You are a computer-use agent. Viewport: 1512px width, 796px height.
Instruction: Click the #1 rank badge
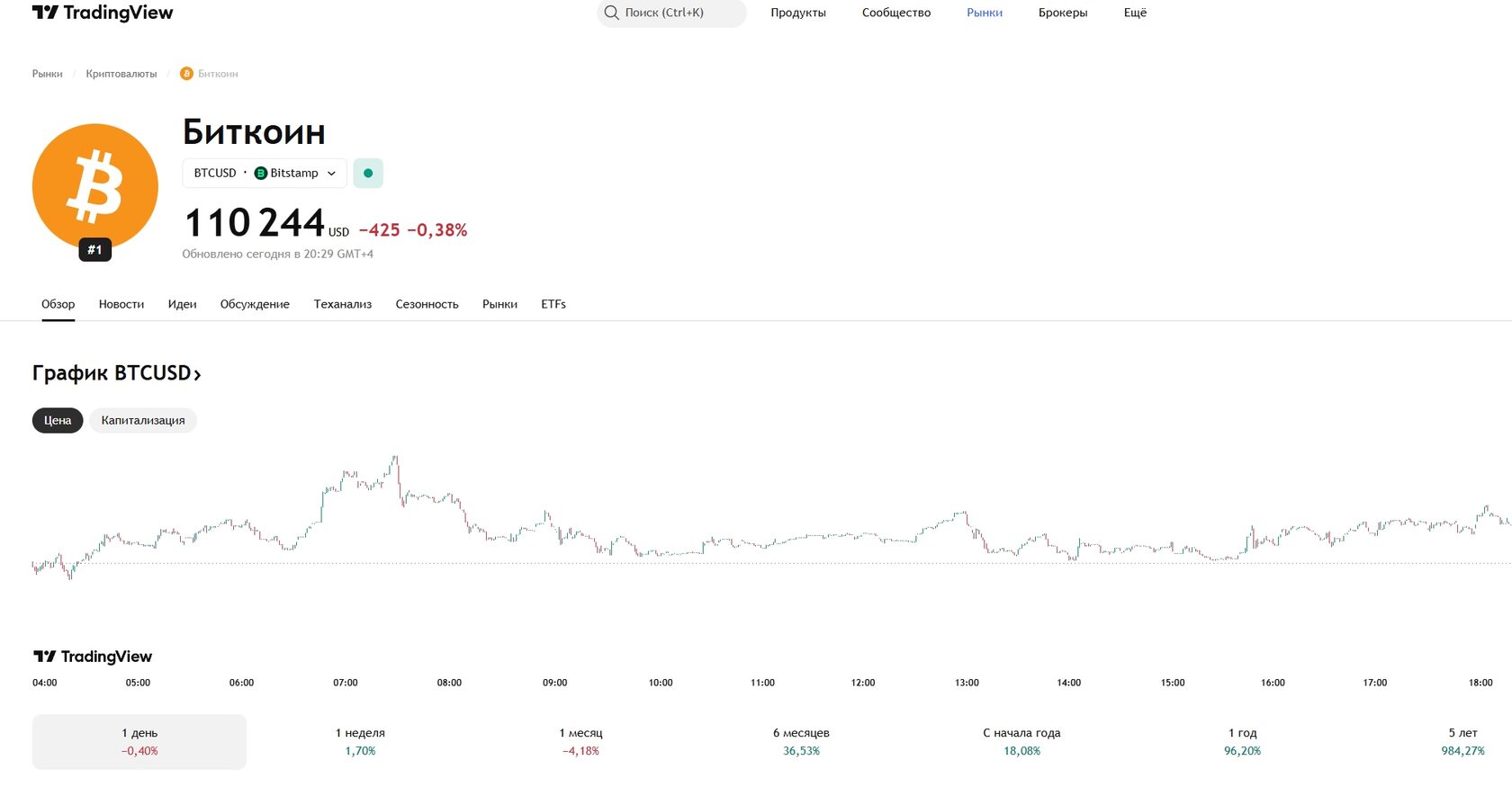click(94, 250)
